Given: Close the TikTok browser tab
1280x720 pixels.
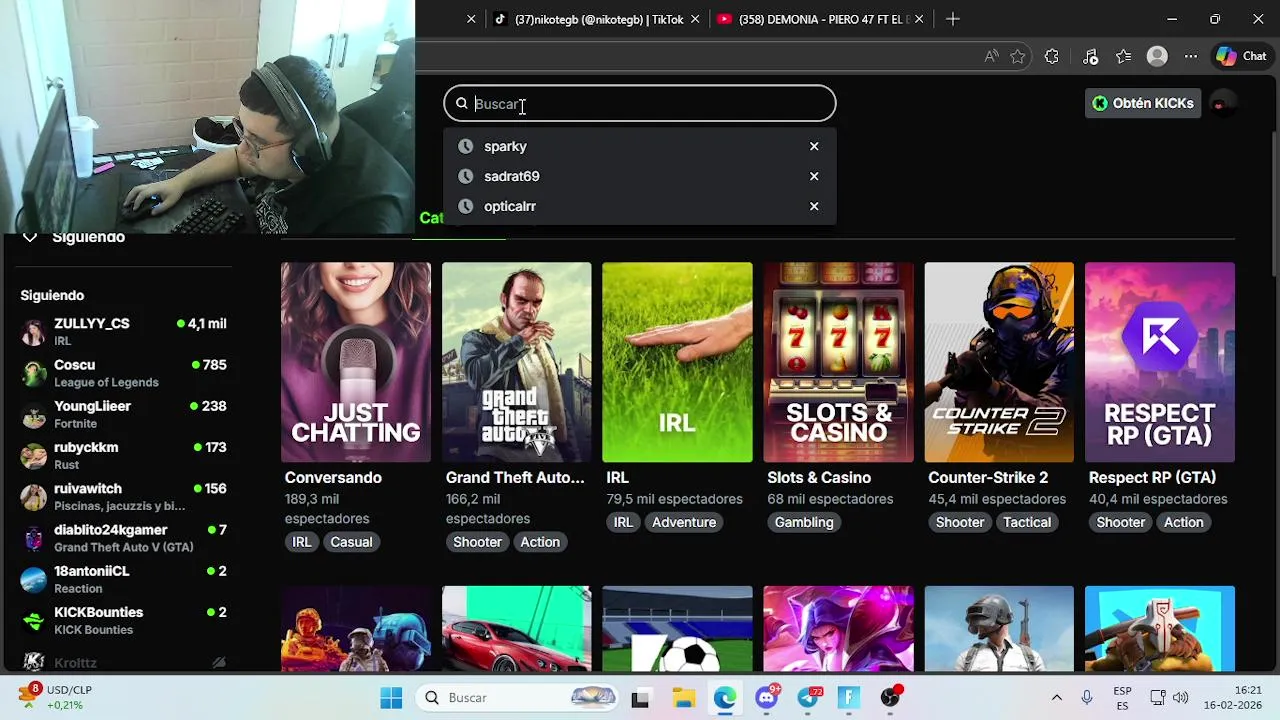Looking at the screenshot, I should pos(695,19).
